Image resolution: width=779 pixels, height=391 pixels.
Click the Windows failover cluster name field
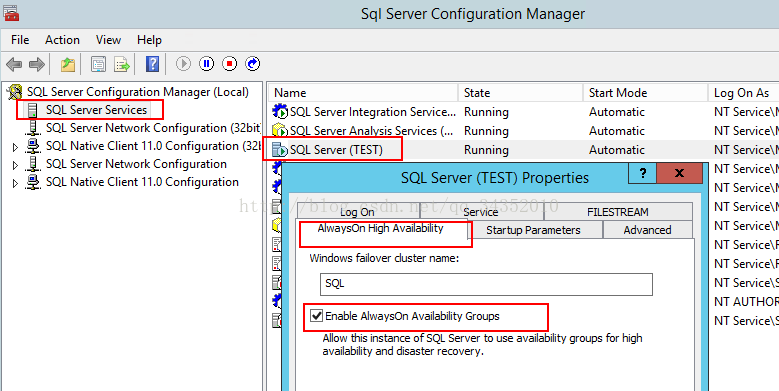486,284
